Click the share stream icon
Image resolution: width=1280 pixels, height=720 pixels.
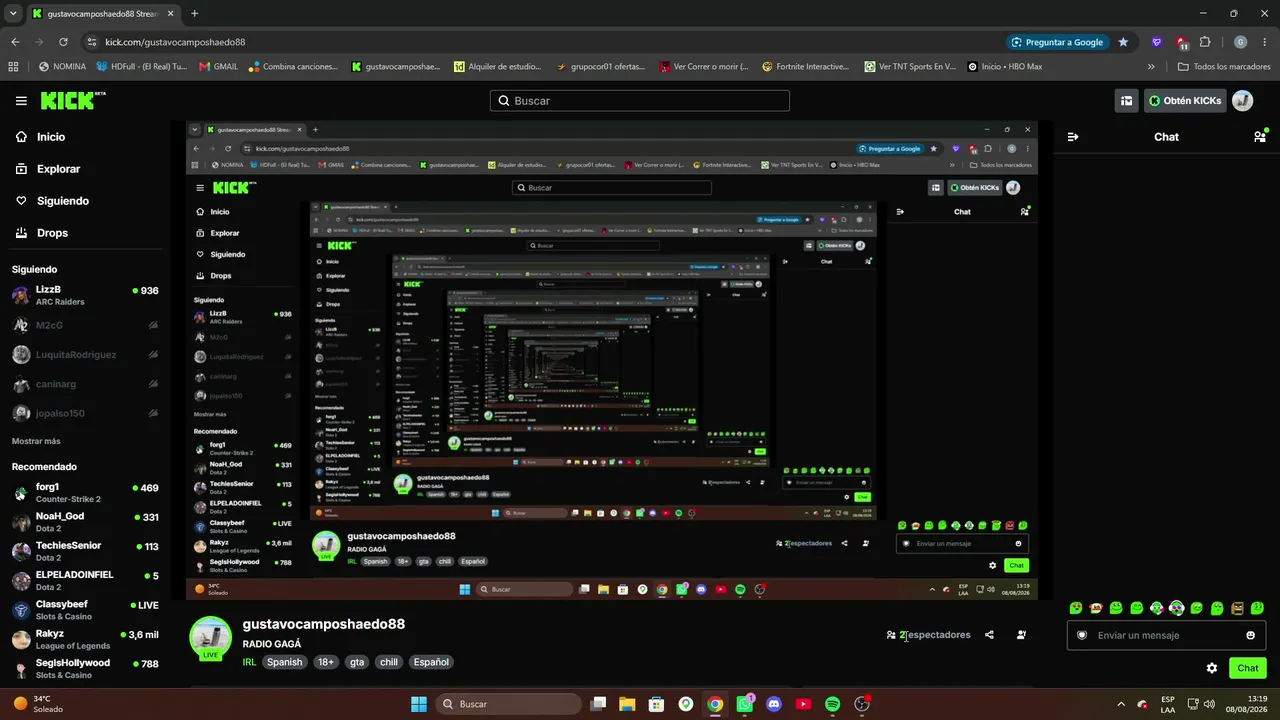tap(989, 635)
